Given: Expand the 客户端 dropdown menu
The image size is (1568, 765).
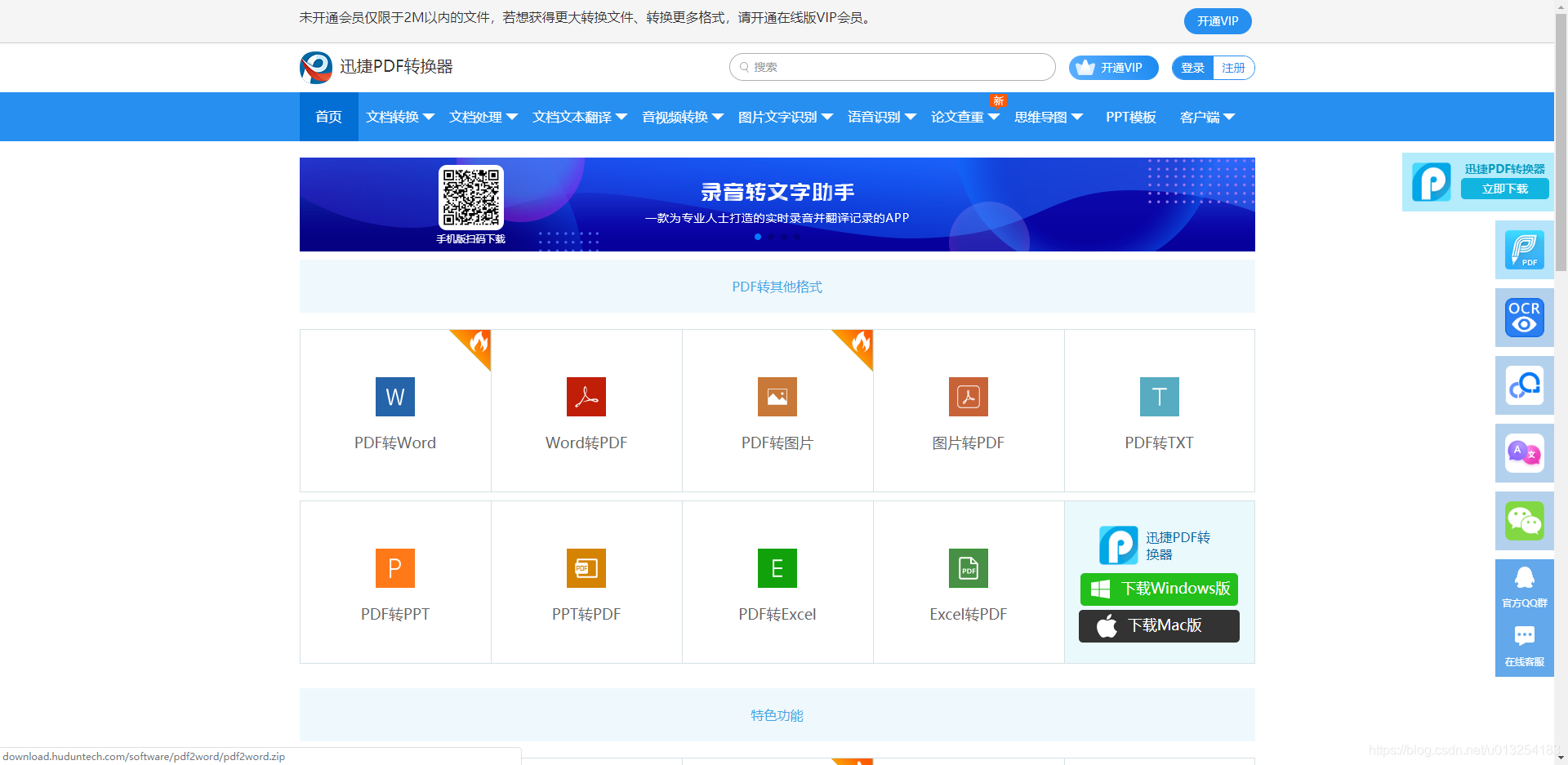Looking at the screenshot, I should click(x=1208, y=117).
